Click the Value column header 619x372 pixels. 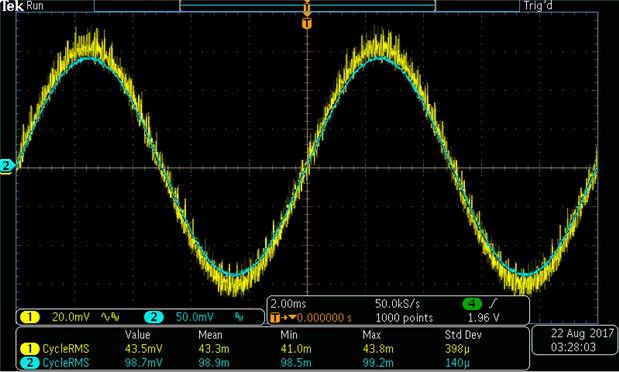coord(138,335)
